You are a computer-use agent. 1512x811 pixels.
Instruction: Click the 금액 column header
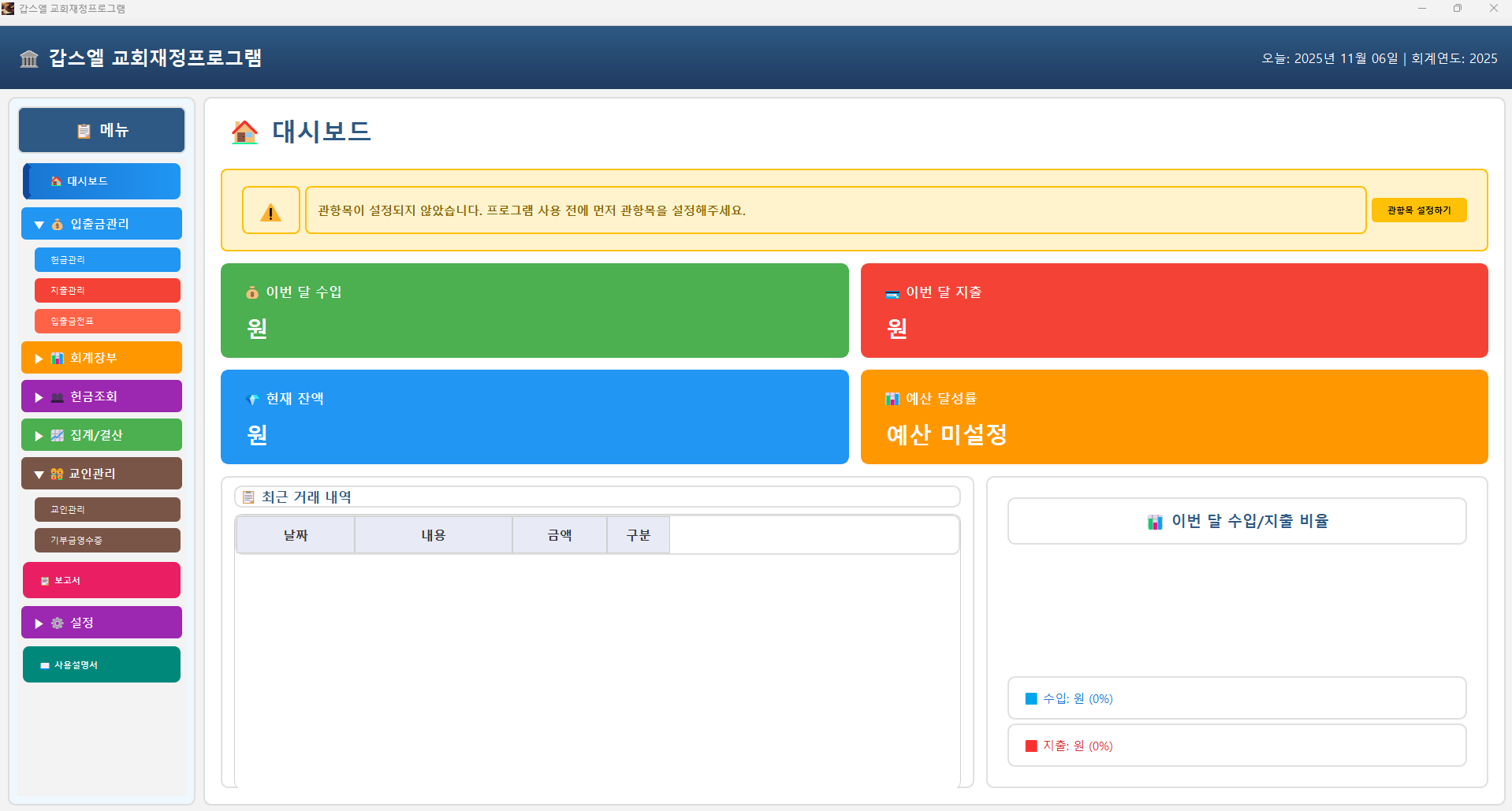[x=559, y=534]
